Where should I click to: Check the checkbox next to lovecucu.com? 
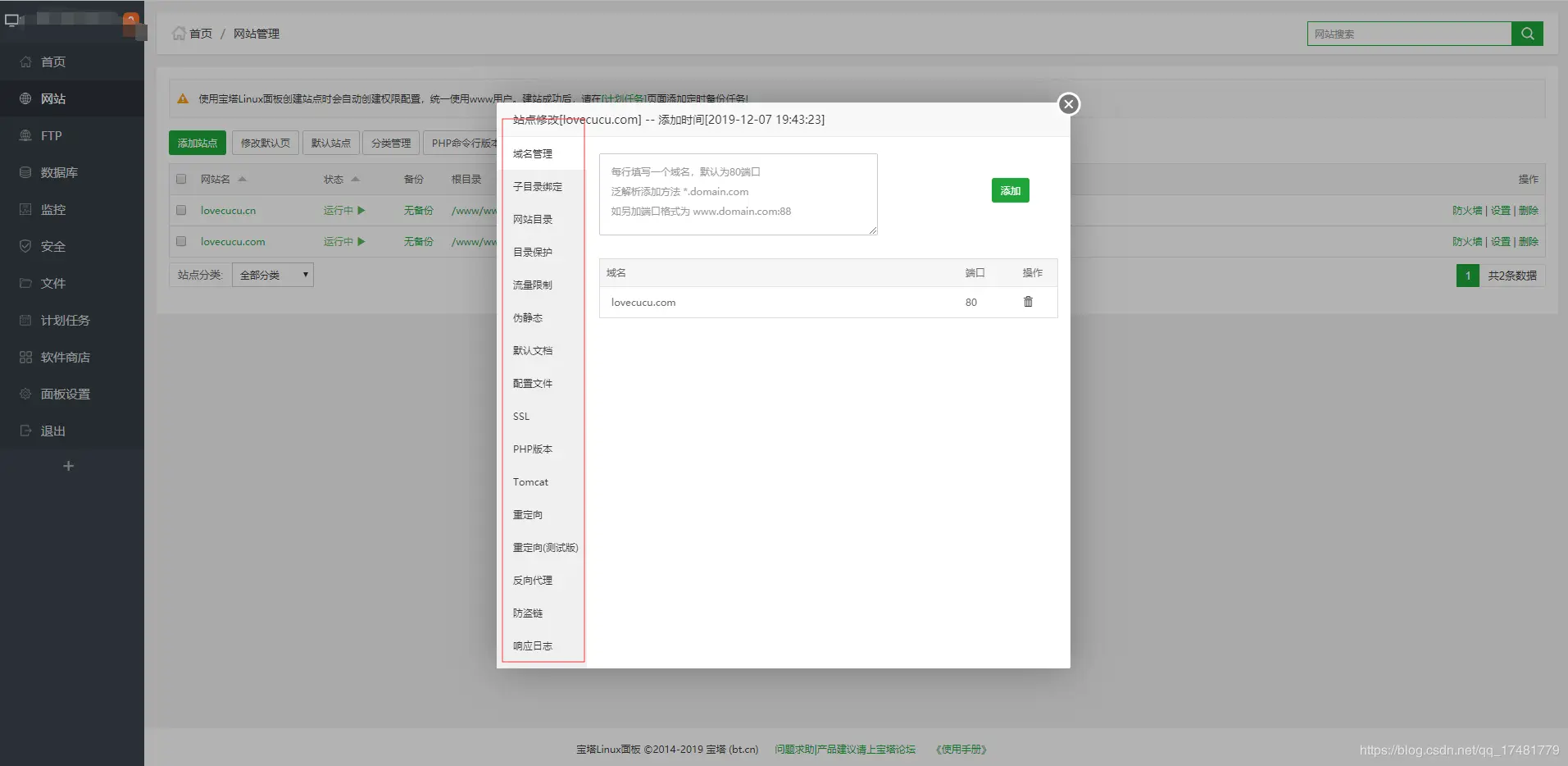[x=181, y=241]
